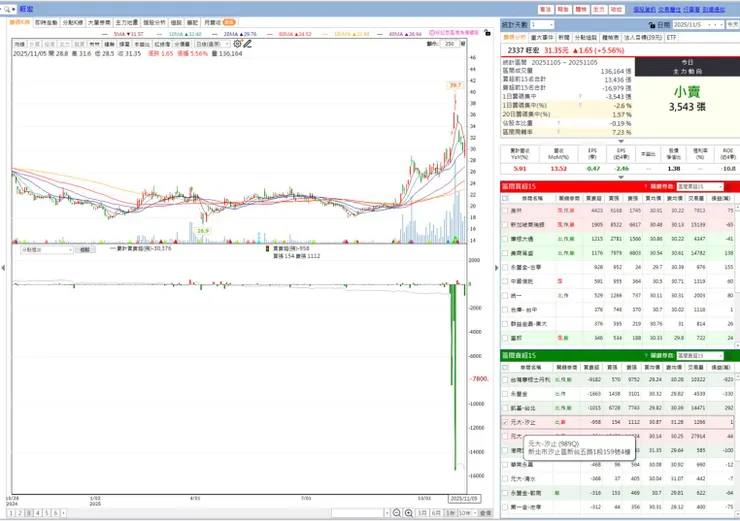Select the 6月 range button
This screenshot has height=521, width=740.
[x=436, y=513]
